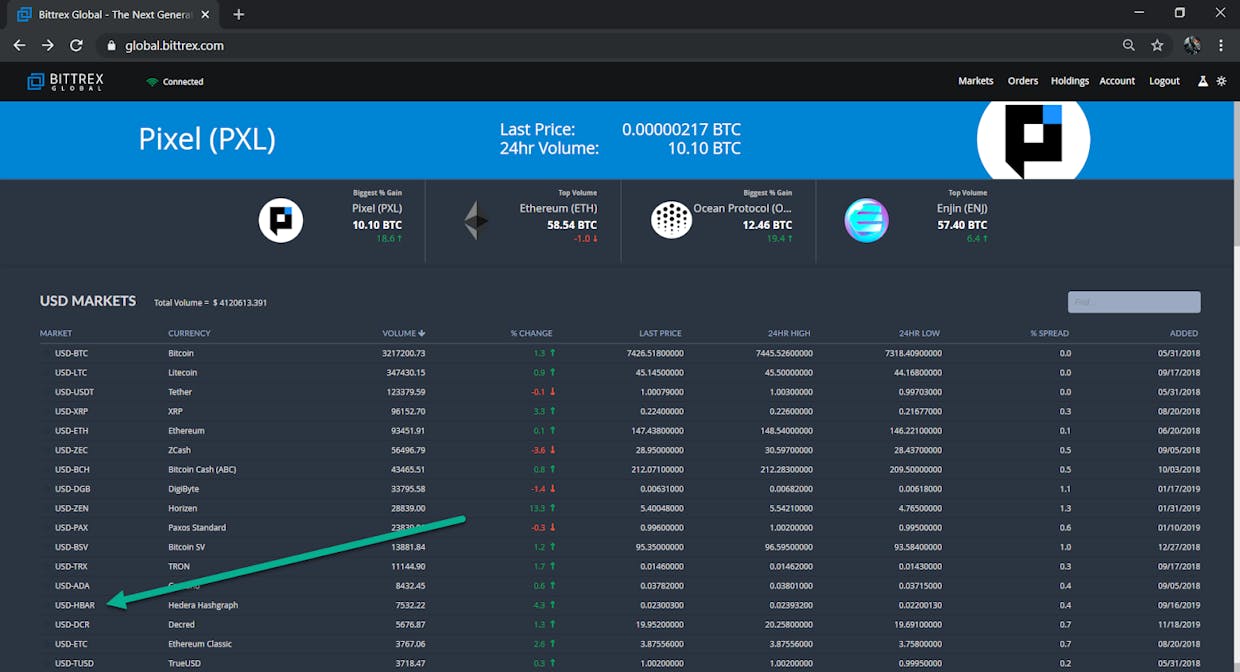Open the USD-DGB market row
Screen dimensions: 1240x672
pos(619,489)
